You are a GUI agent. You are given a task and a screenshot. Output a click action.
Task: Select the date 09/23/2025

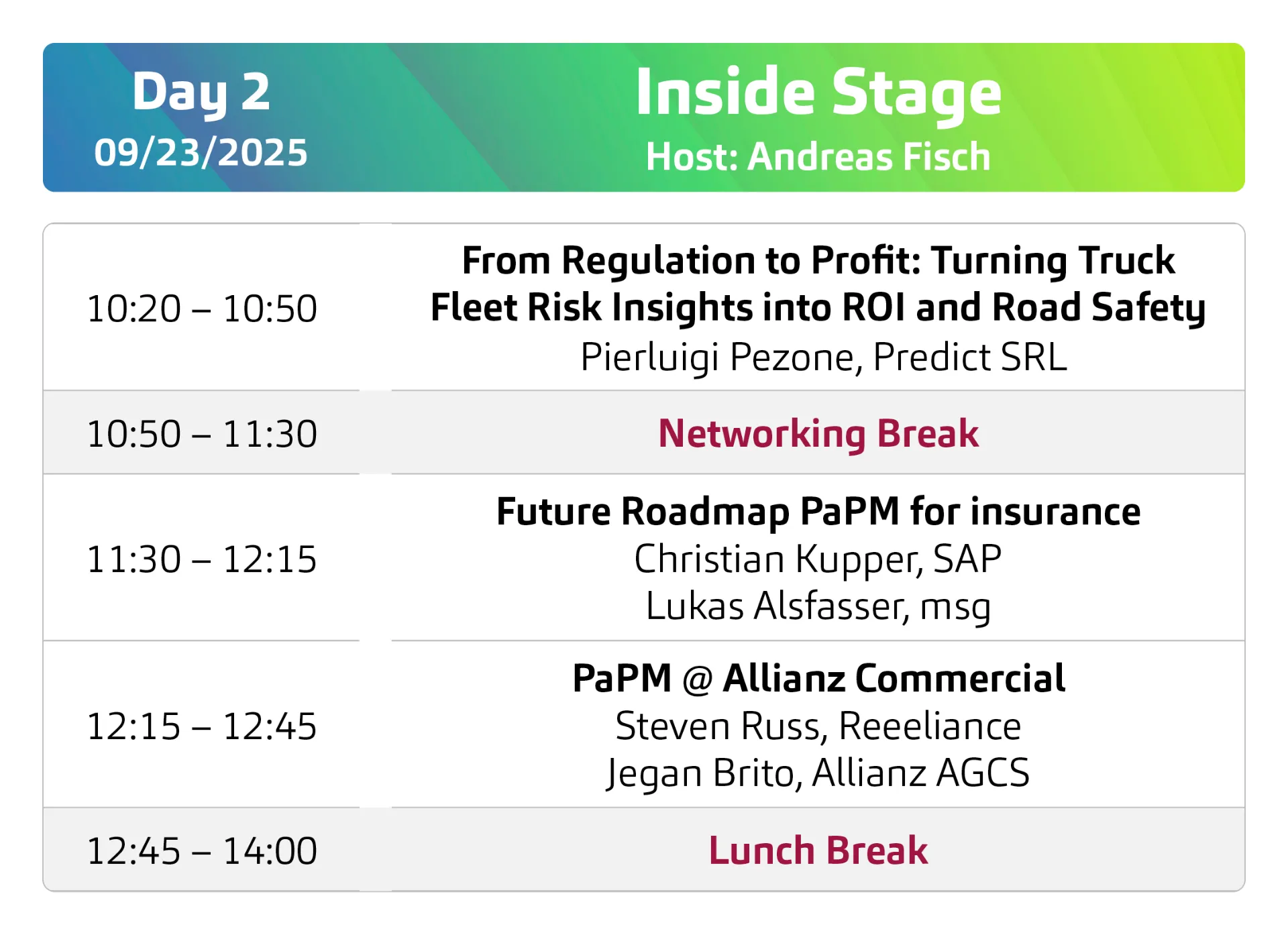point(201,152)
